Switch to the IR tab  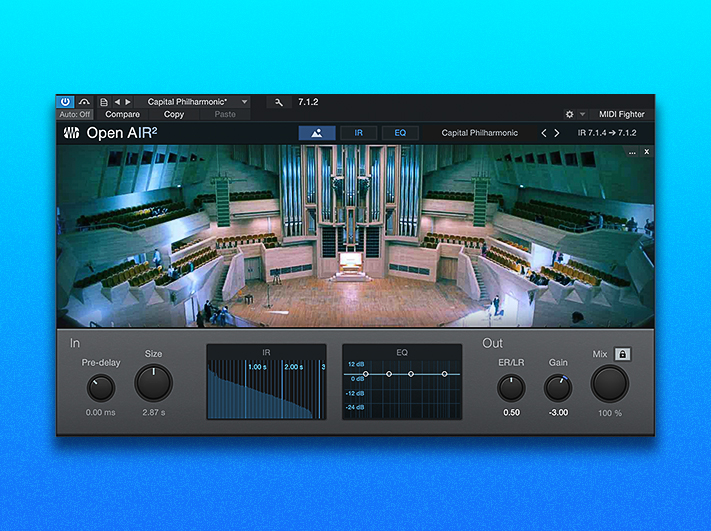(x=358, y=132)
